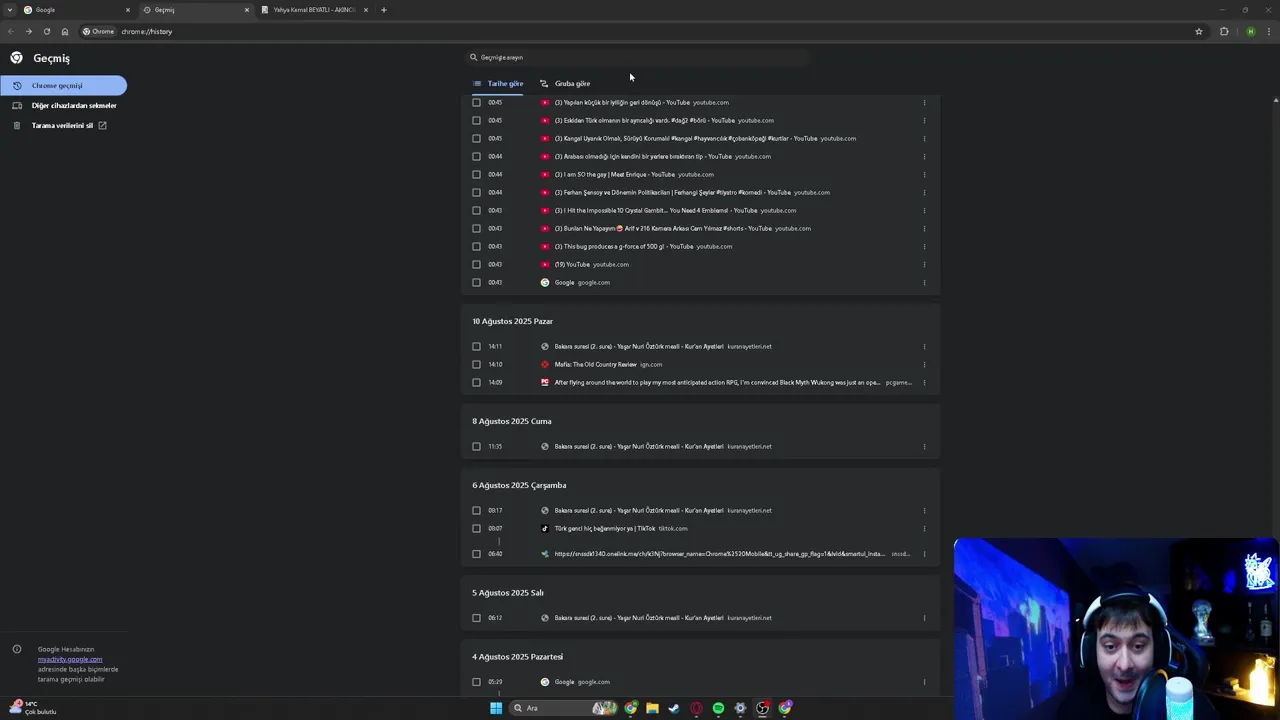Click the 'Geçmişte arayın' search field
Viewport: 1280px width, 720px height.
pos(636,57)
